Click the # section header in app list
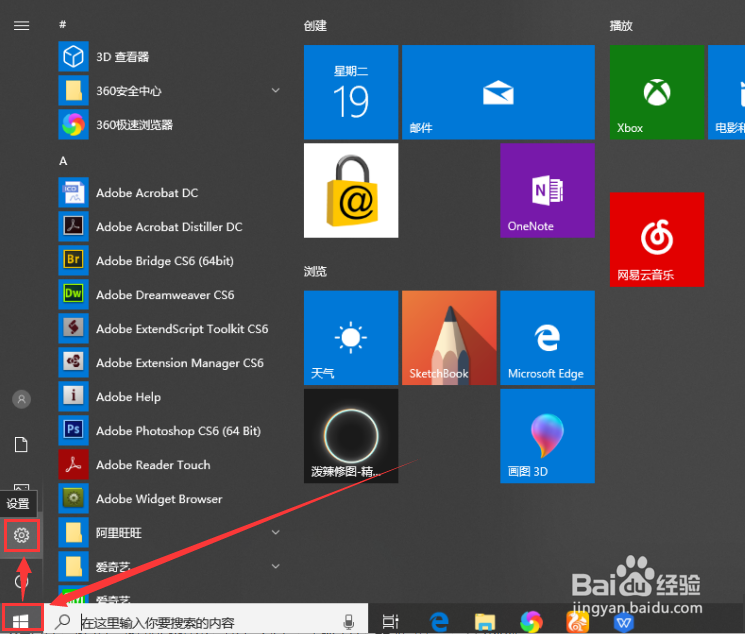Image resolution: width=745 pixels, height=634 pixels. click(62, 24)
